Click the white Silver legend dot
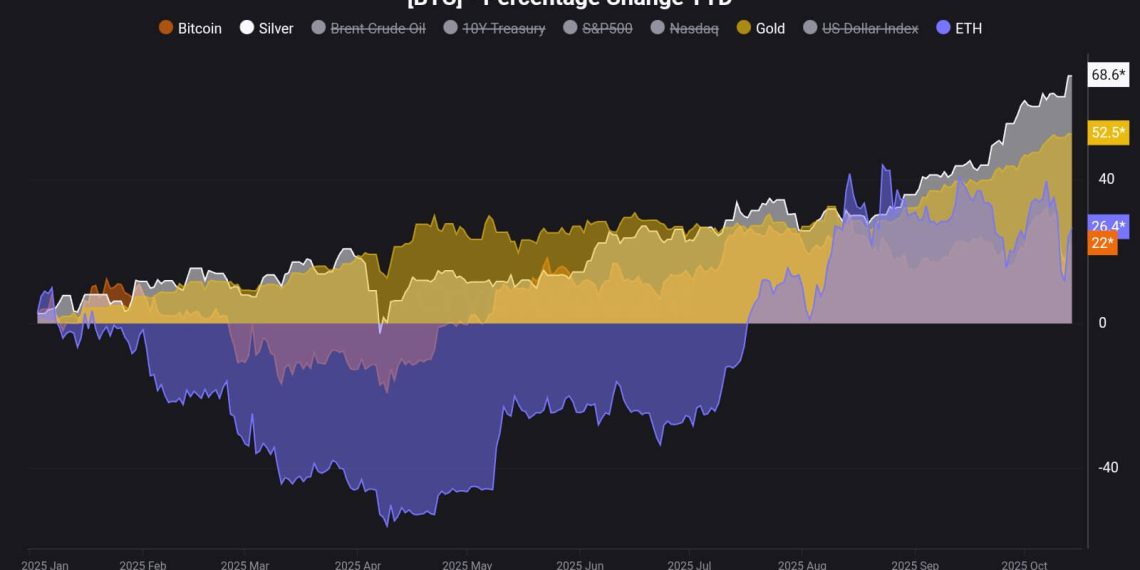The width and height of the screenshot is (1140, 570). coord(247,28)
